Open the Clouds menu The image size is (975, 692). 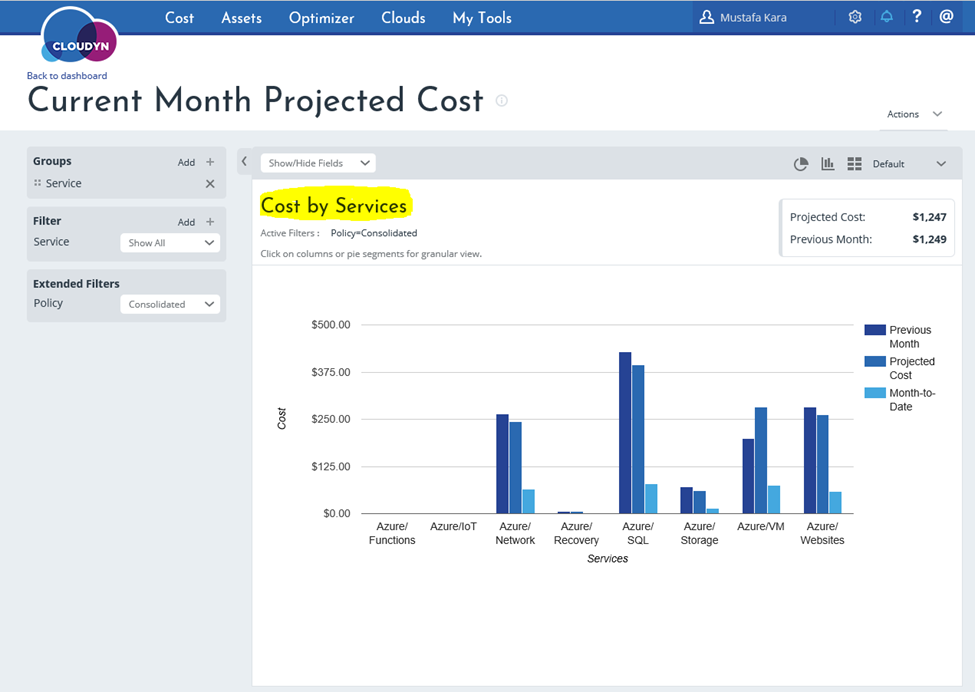click(403, 17)
